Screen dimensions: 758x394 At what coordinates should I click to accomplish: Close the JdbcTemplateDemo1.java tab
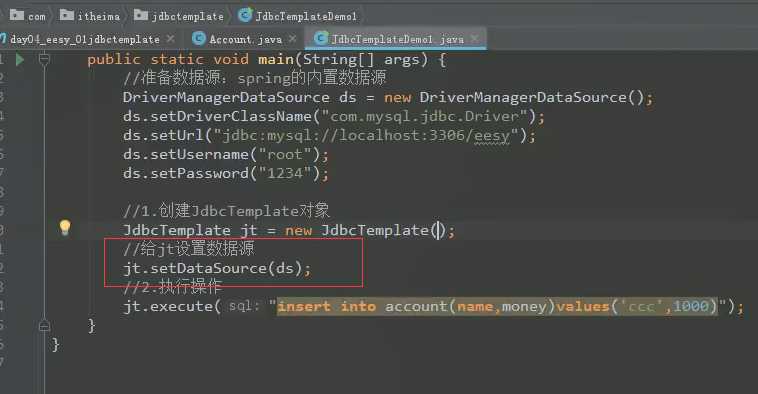[x=474, y=38]
